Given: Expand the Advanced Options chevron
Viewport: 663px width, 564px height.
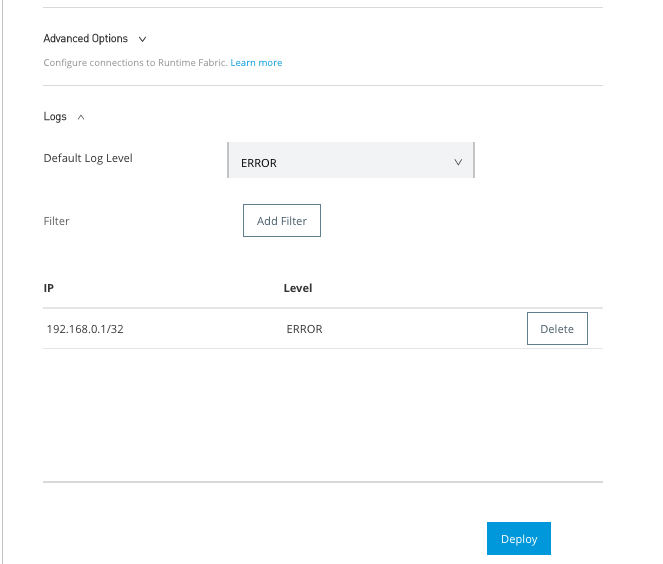Looking at the screenshot, I should [142, 39].
